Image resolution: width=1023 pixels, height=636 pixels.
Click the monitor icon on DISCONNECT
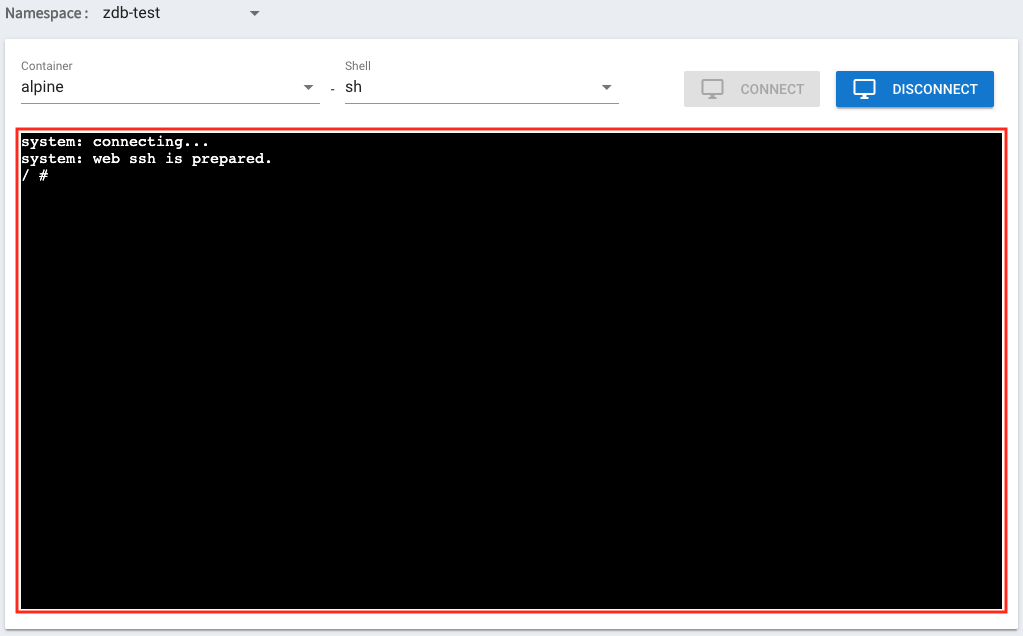click(864, 89)
